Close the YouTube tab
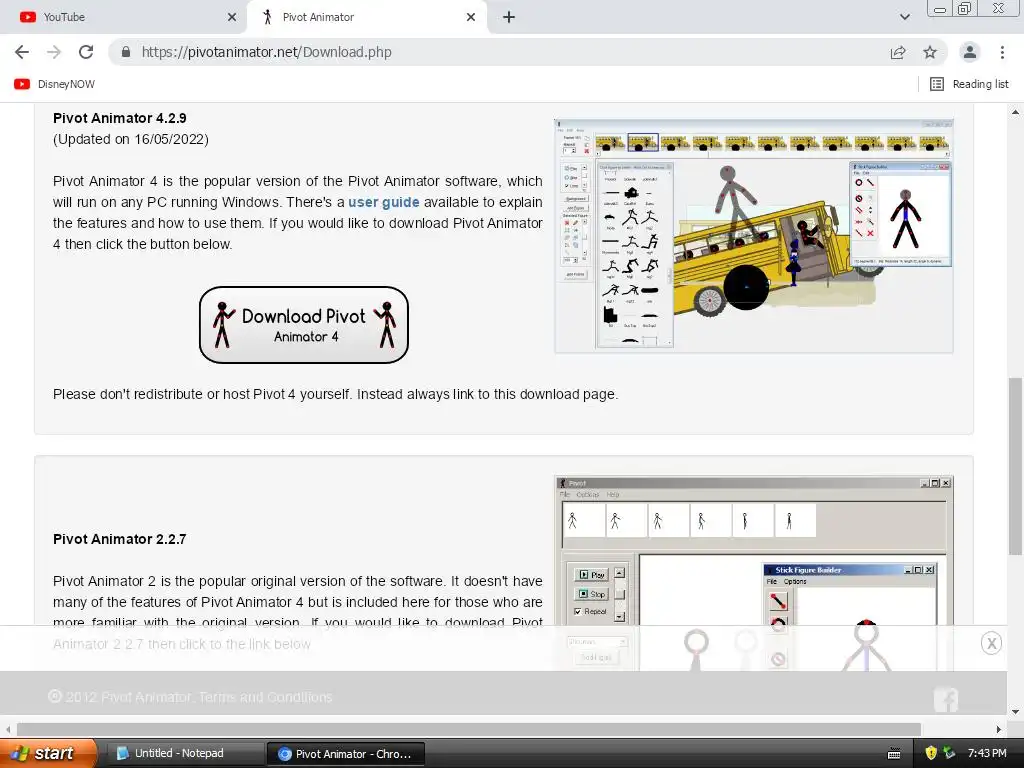The image size is (1024, 768). 232,17
